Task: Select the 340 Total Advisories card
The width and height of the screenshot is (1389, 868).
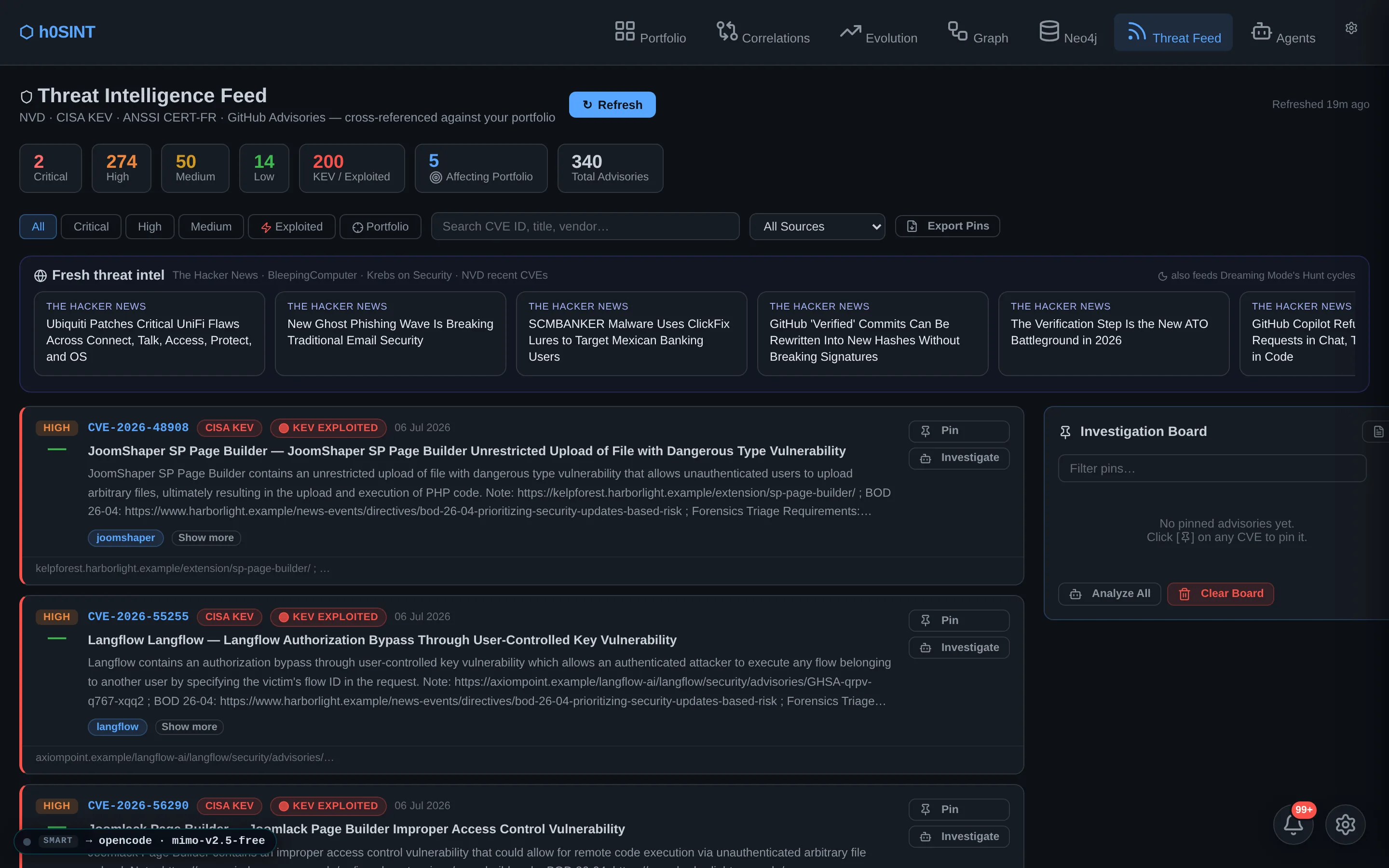Action: 610,168
